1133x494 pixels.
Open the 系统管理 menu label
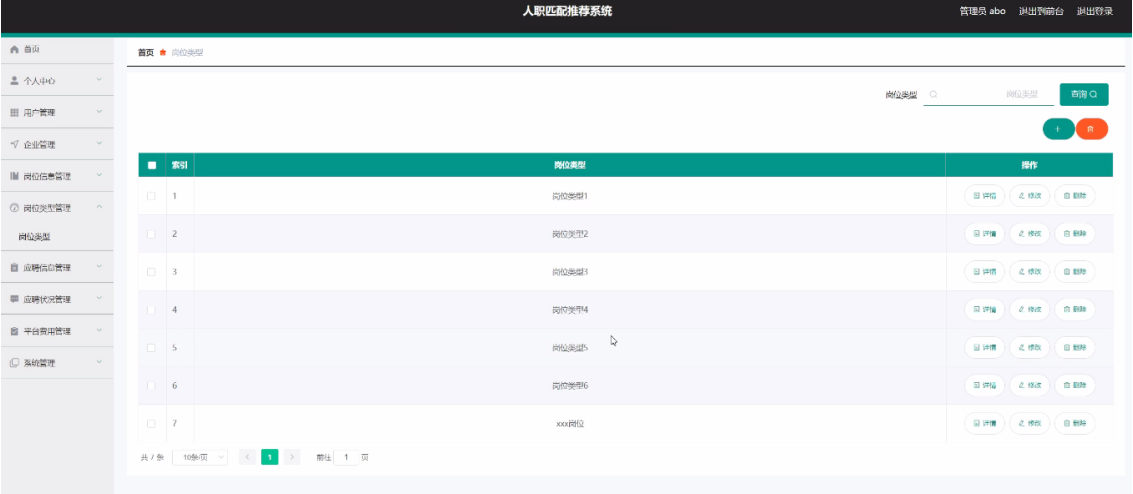coord(40,363)
